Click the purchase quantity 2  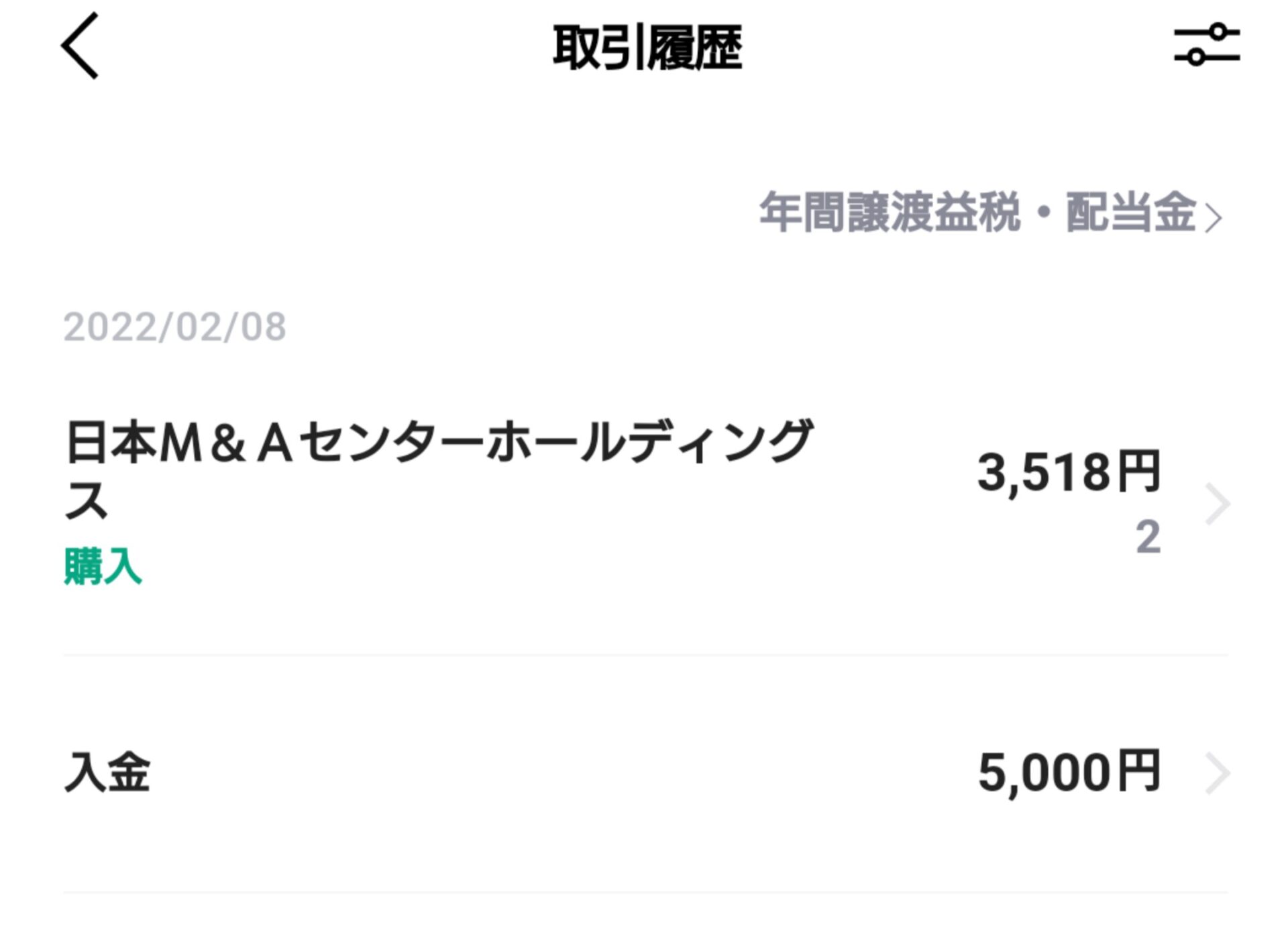[1148, 537]
